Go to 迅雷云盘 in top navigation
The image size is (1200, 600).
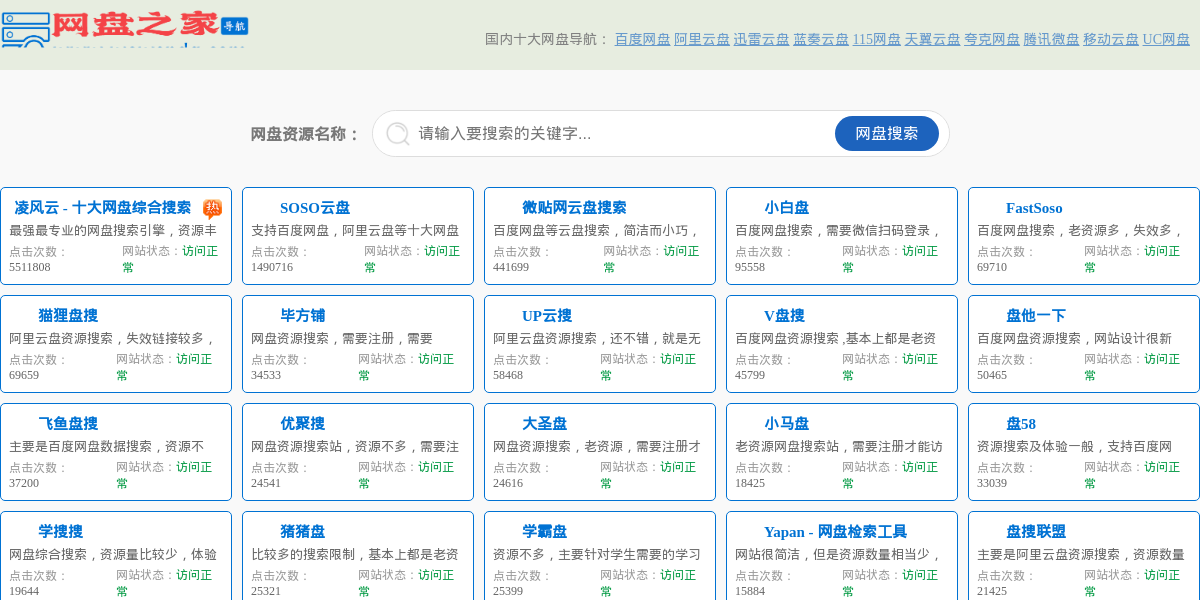click(x=761, y=40)
